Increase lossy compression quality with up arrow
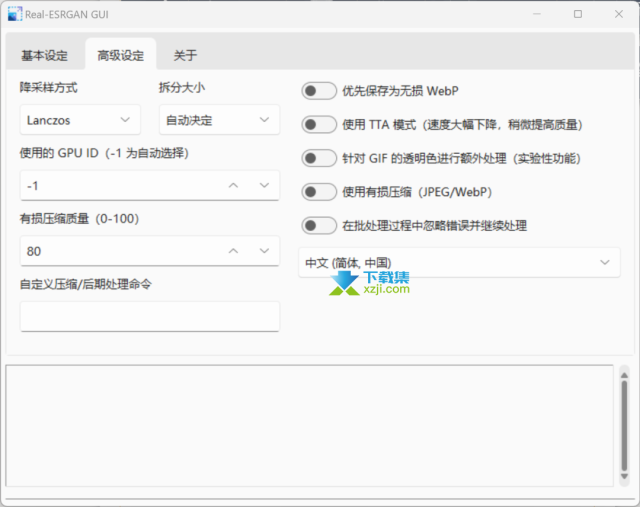Screen dimensions: 640x507 click(233, 251)
